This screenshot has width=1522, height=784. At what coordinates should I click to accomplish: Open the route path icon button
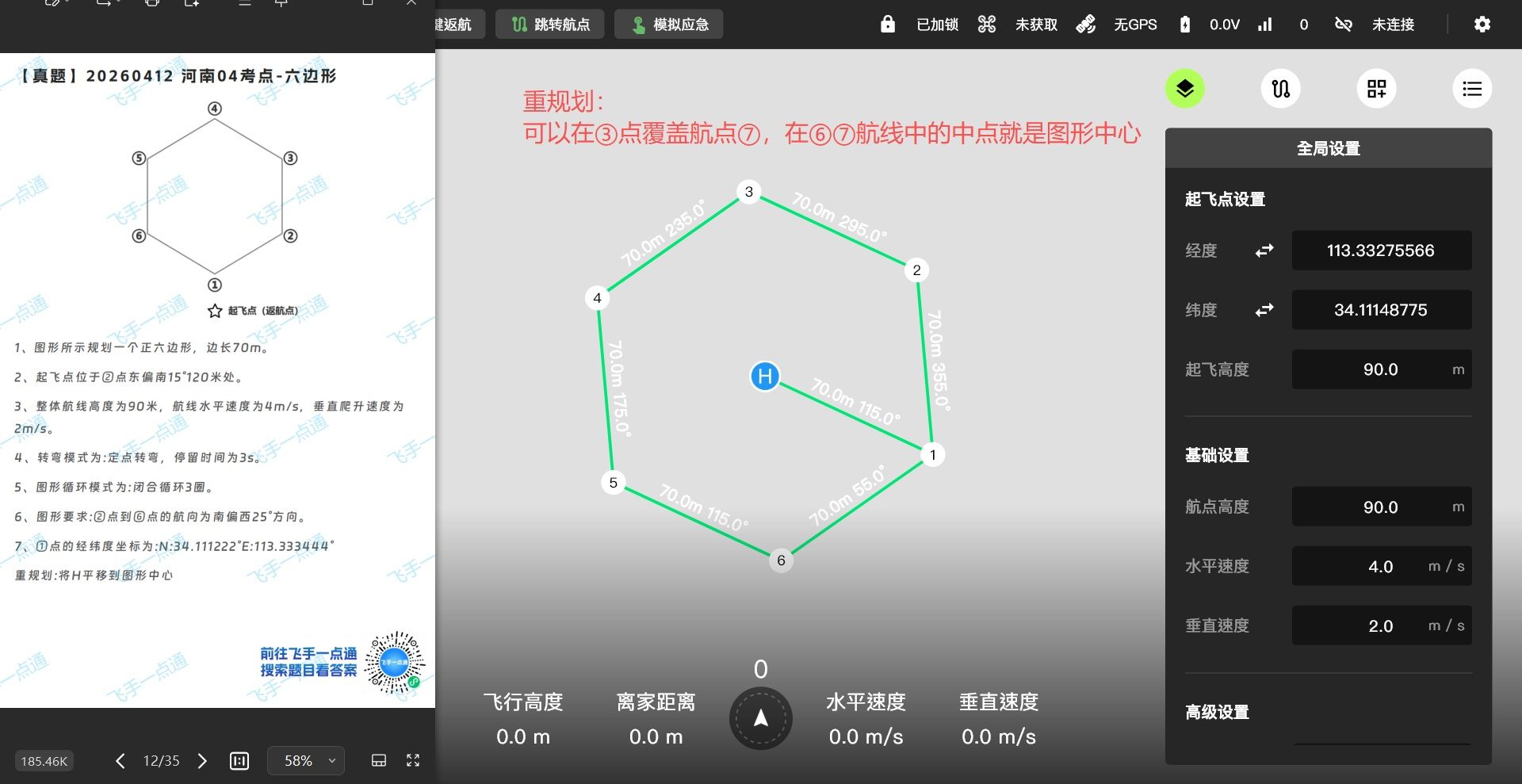(x=1280, y=88)
